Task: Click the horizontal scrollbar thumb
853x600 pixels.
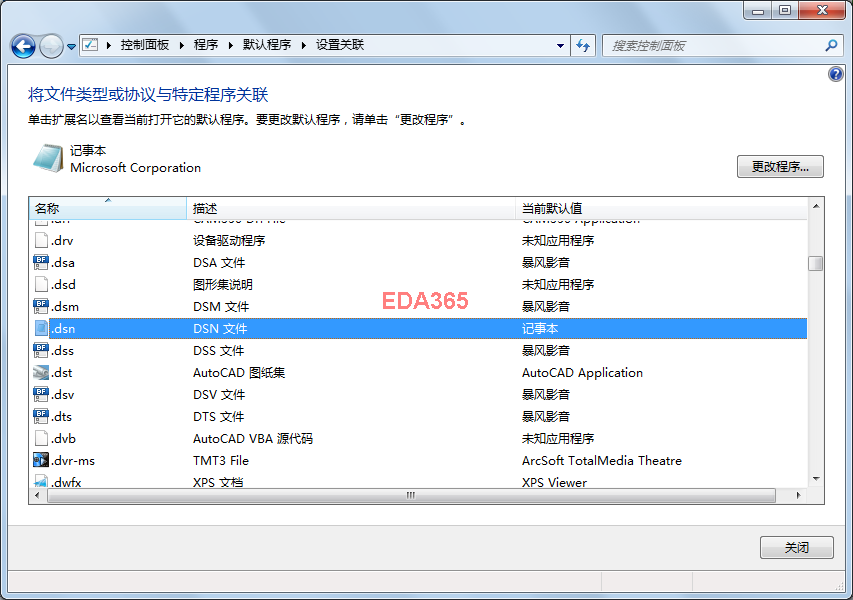Action: [x=411, y=495]
